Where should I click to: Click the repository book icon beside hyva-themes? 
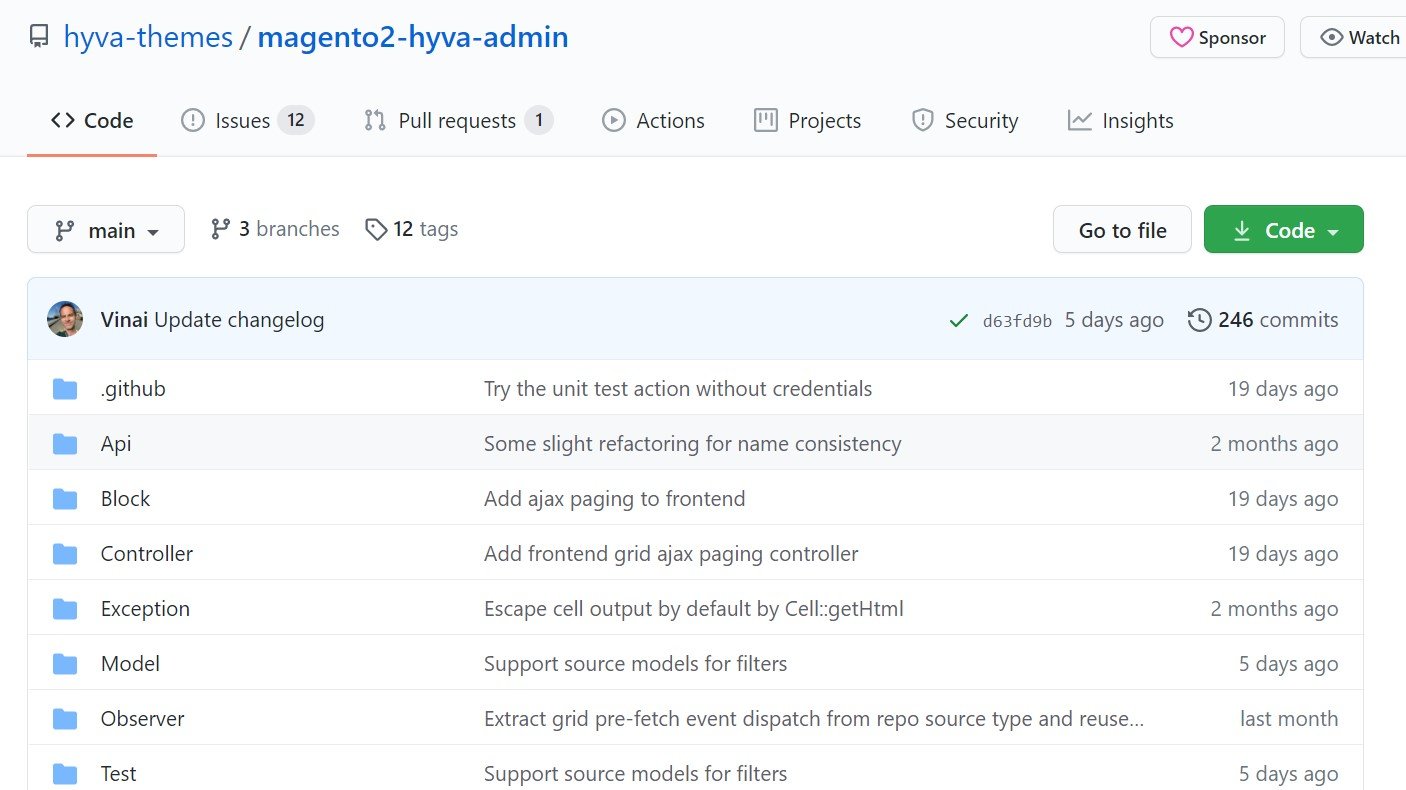pyautogui.click(x=39, y=38)
